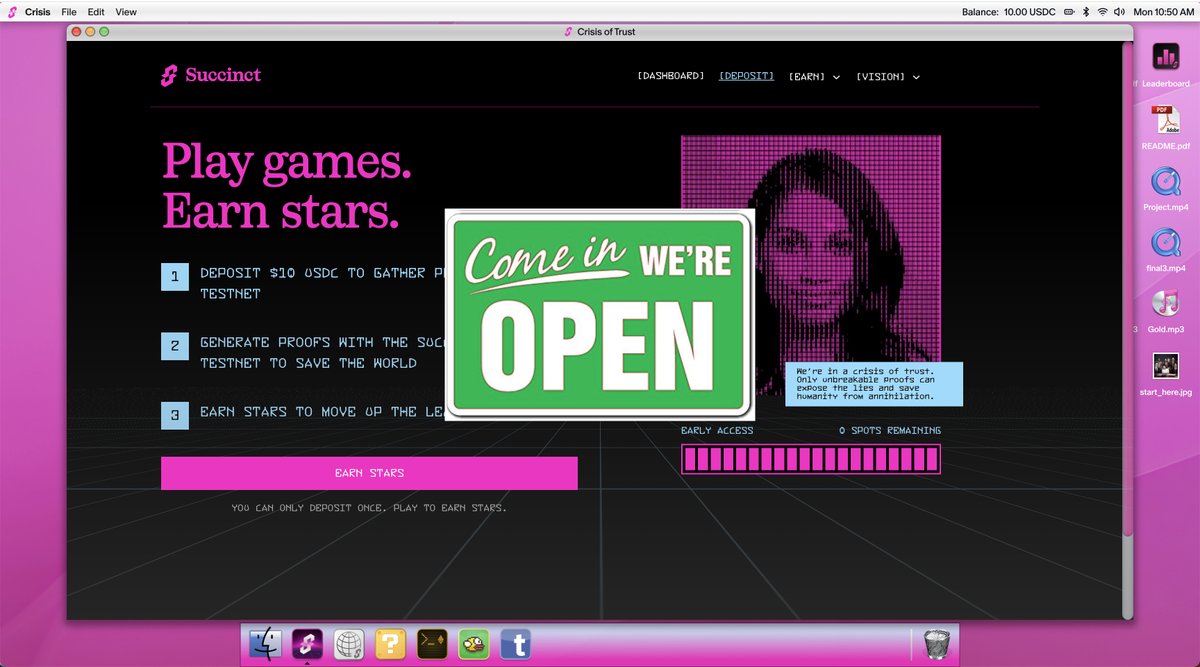Click the step 1 number box
The height and width of the screenshot is (667, 1200).
pos(175,276)
